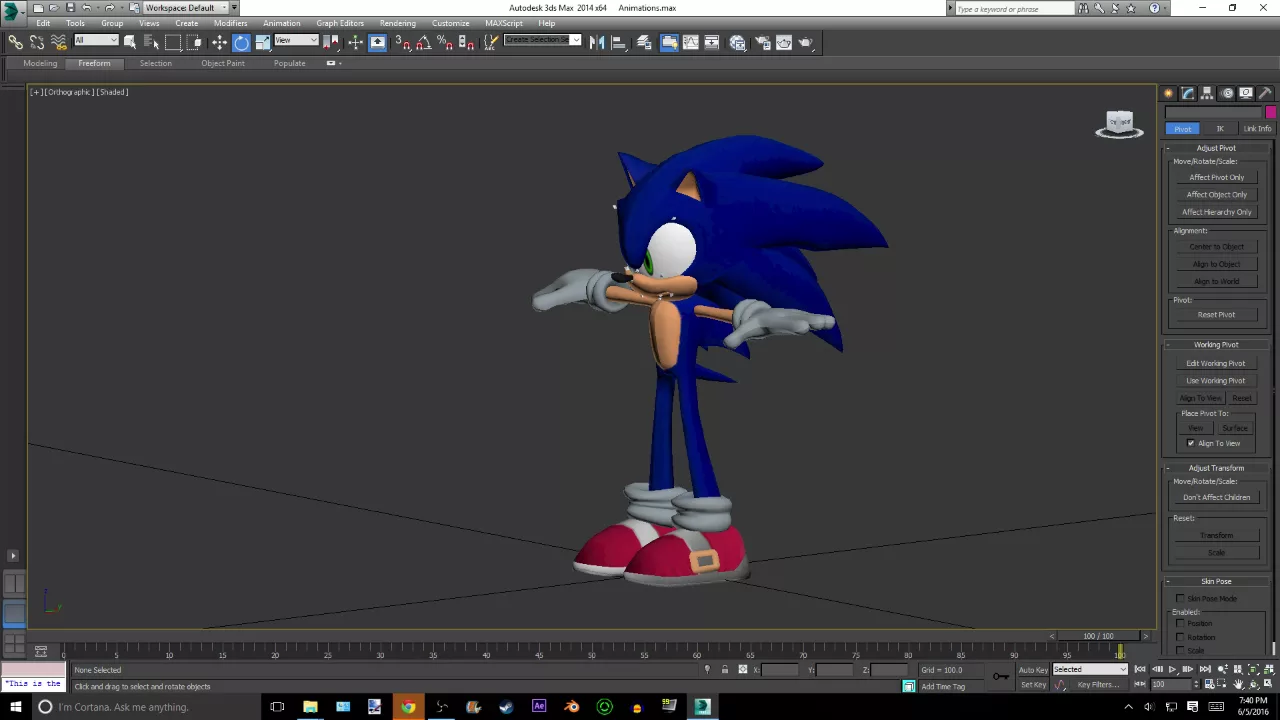This screenshot has width=1280, height=720.
Task: Activate the Select and Move tool
Action: coord(219,42)
